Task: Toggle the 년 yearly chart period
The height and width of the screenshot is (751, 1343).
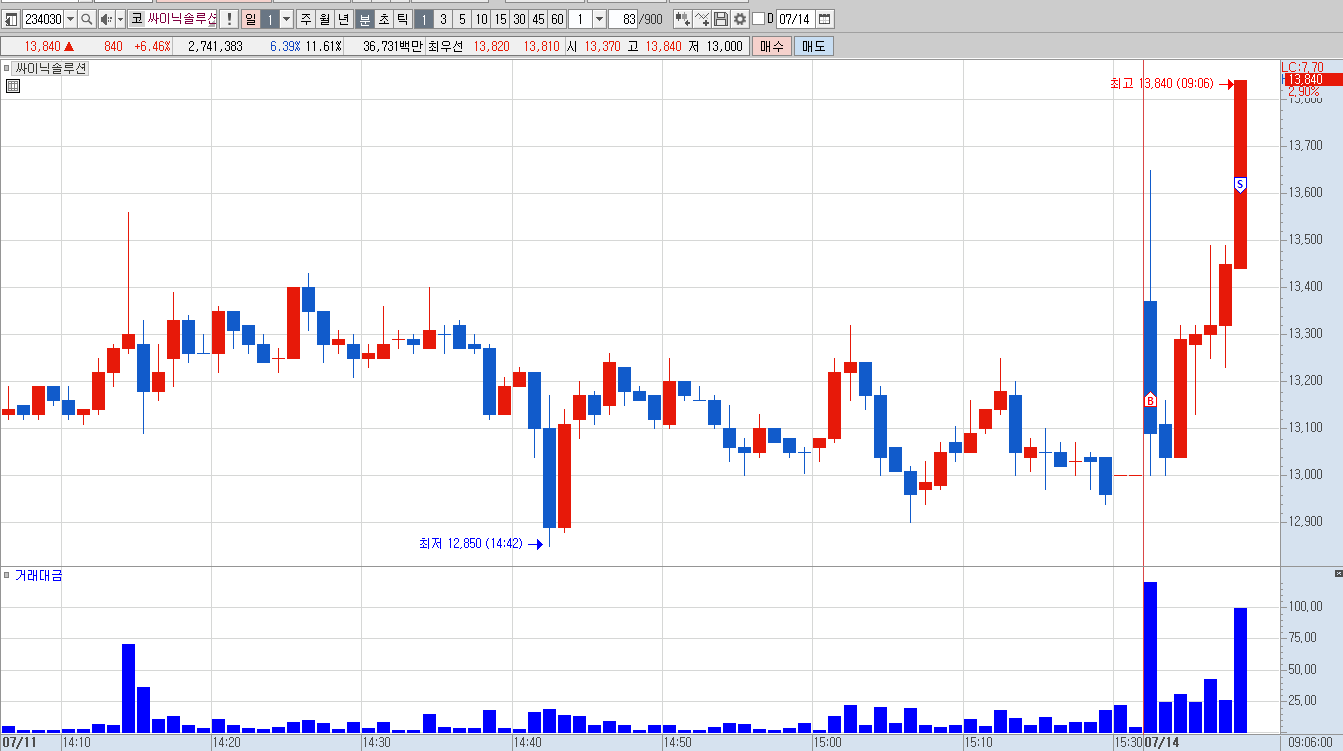Action: click(343, 19)
